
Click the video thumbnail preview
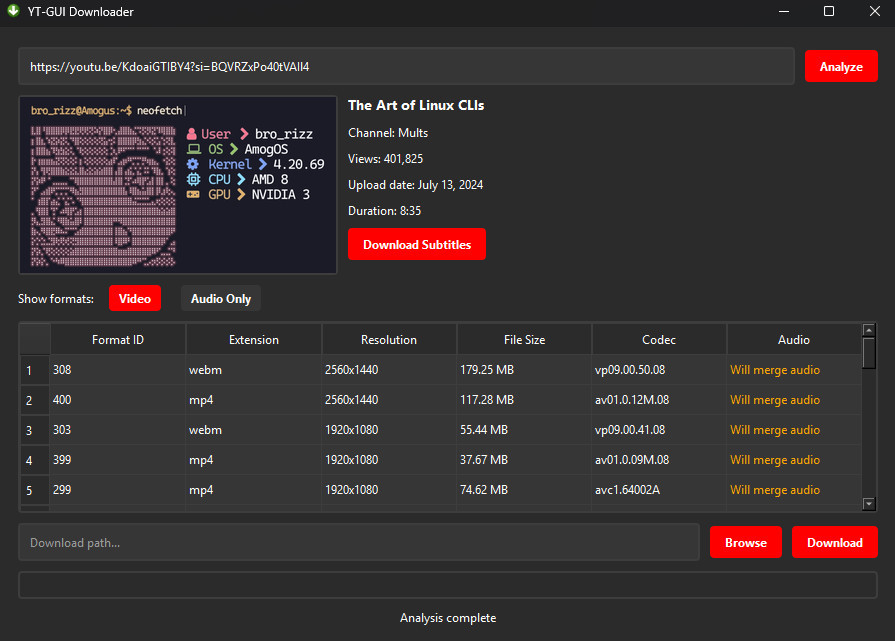pyautogui.click(x=178, y=185)
